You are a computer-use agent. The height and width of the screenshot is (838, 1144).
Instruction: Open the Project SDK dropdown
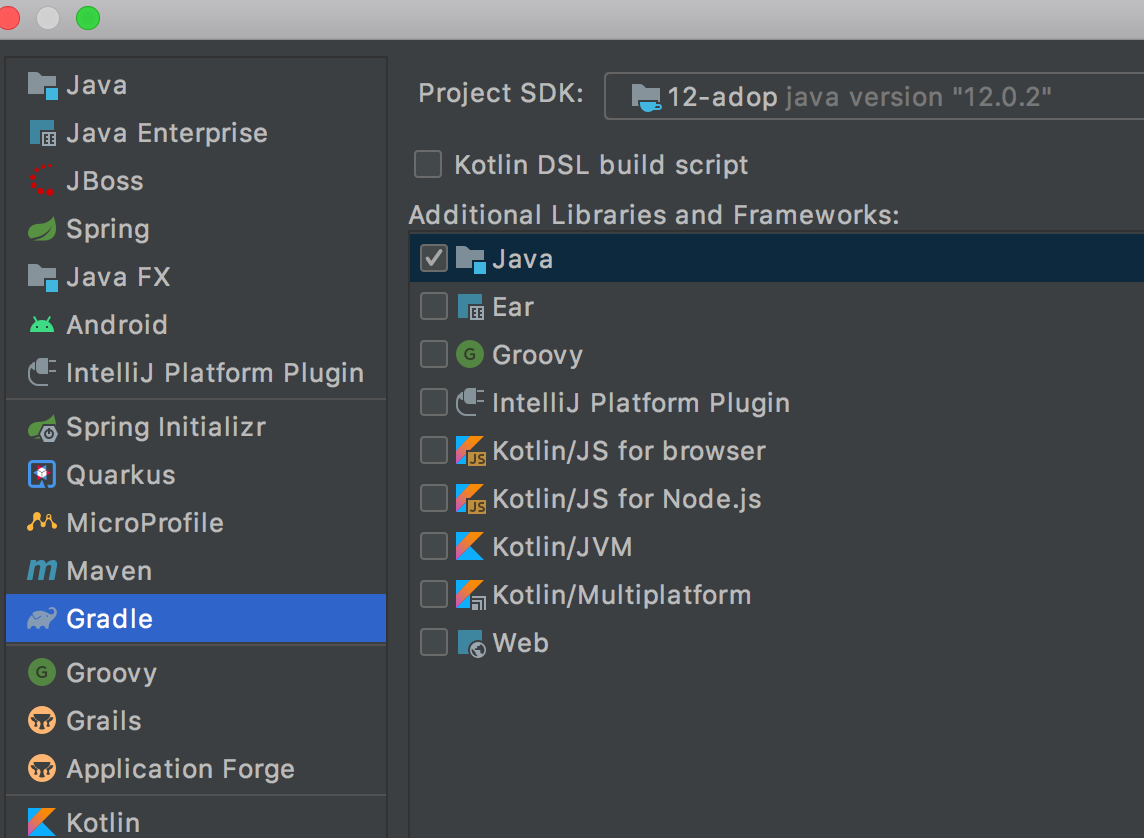pyautogui.click(x=874, y=96)
